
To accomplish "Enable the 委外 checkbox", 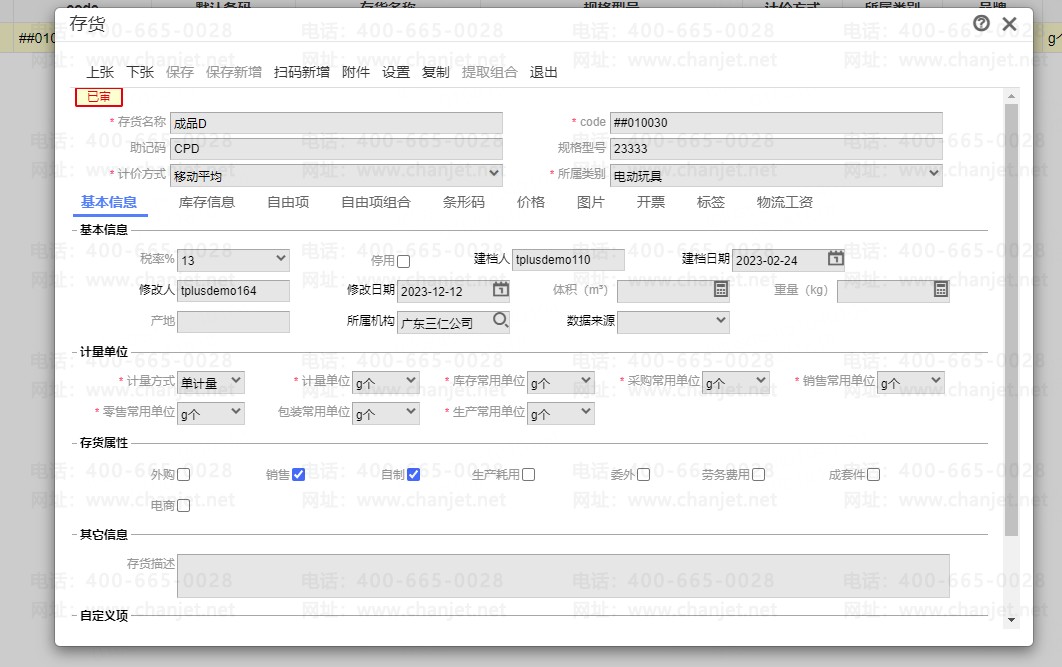I will point(643,475).
